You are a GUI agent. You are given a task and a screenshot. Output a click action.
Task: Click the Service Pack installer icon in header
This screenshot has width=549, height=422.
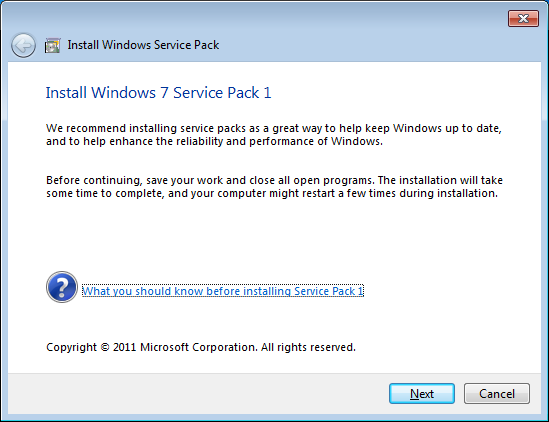pos(53,46)
